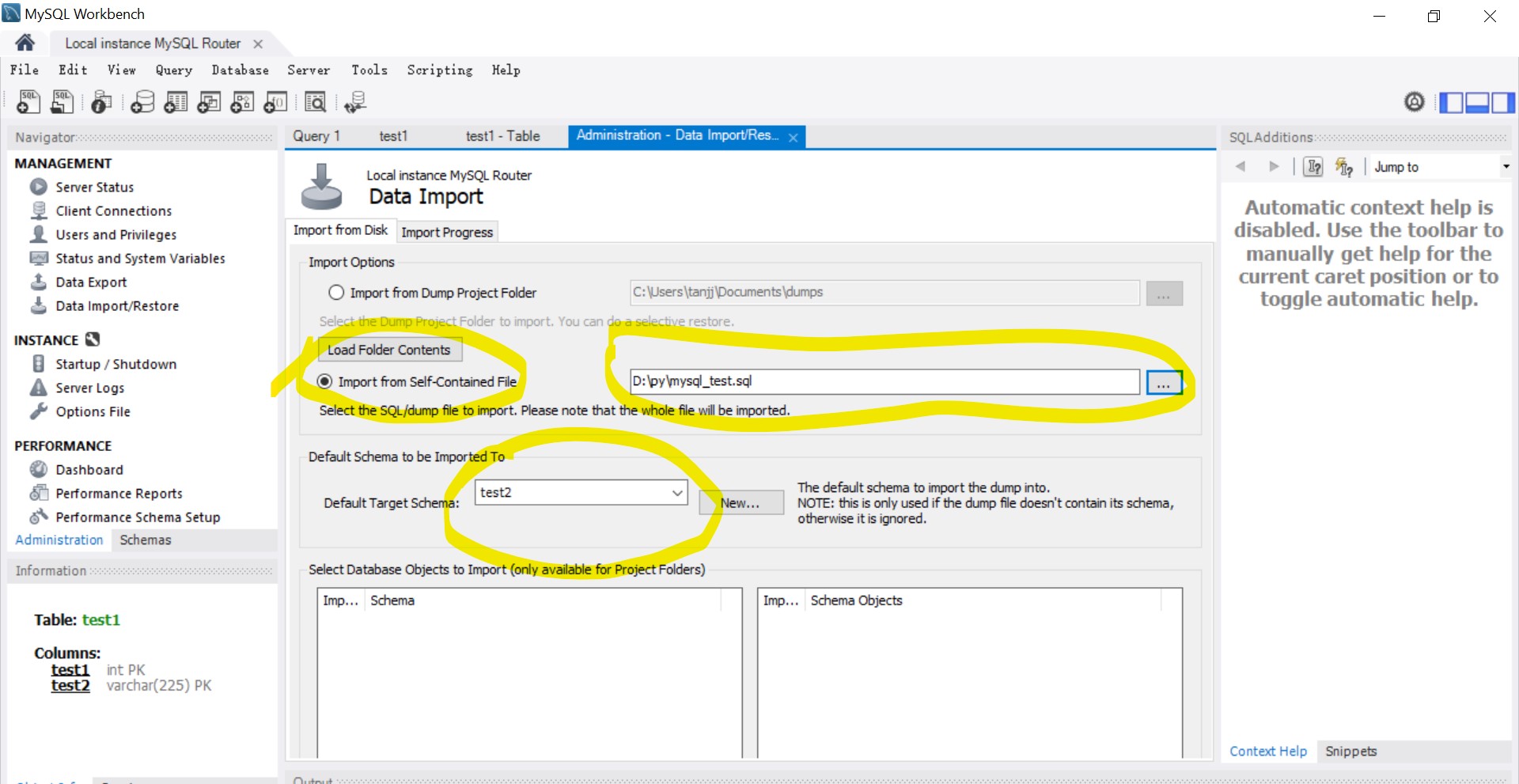Browse for the dump project folder
The height and width of the screenshot is (784, 1519).
[1164, 294]
